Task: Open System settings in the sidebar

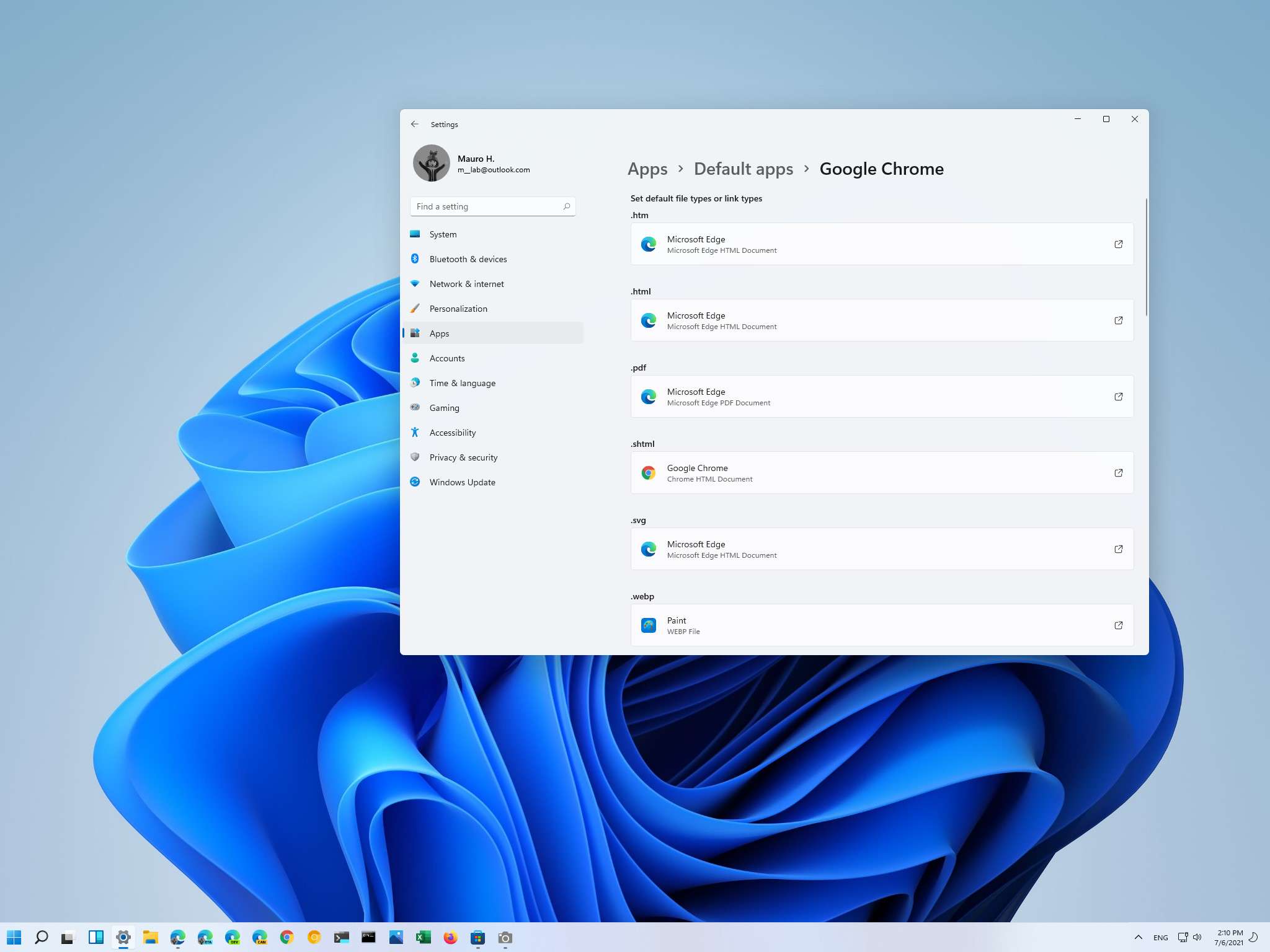Action: click(x=414, y=234)
